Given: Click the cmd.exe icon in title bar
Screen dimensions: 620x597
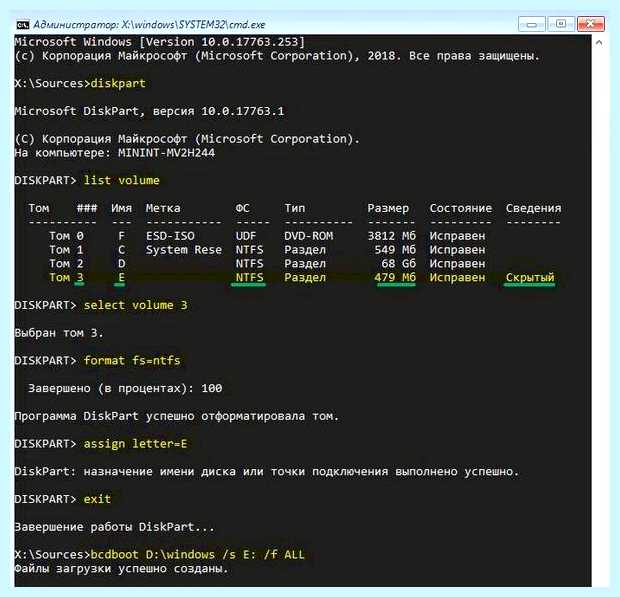Looking at the screenshot, I should coord(23,25).
